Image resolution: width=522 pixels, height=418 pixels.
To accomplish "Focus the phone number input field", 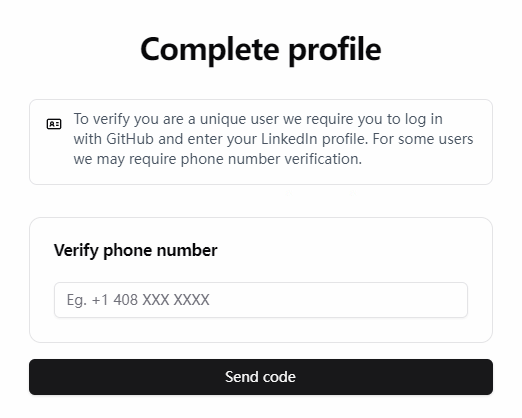I will [x=261, y=300].
